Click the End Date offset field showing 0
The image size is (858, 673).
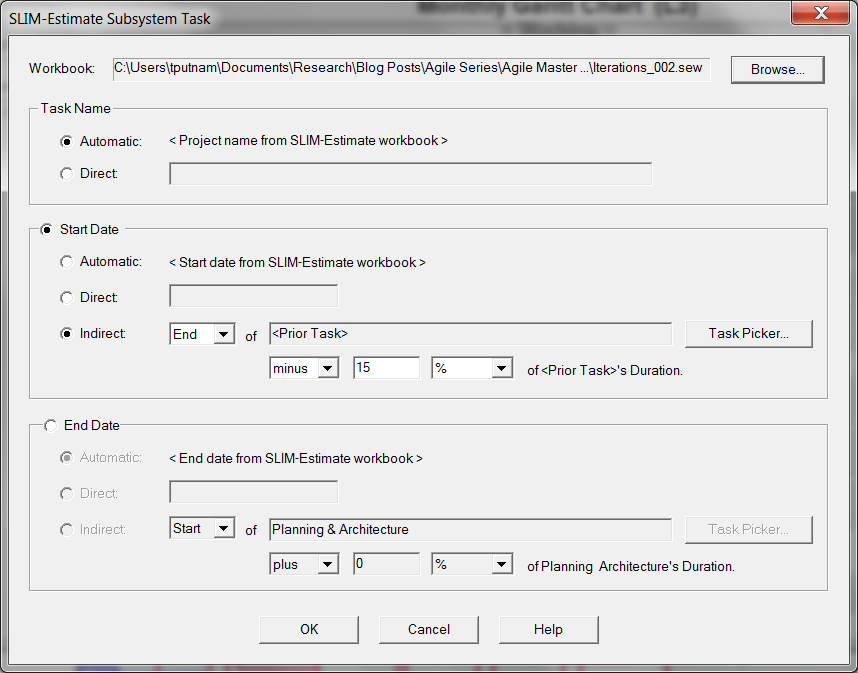[387, 564]
